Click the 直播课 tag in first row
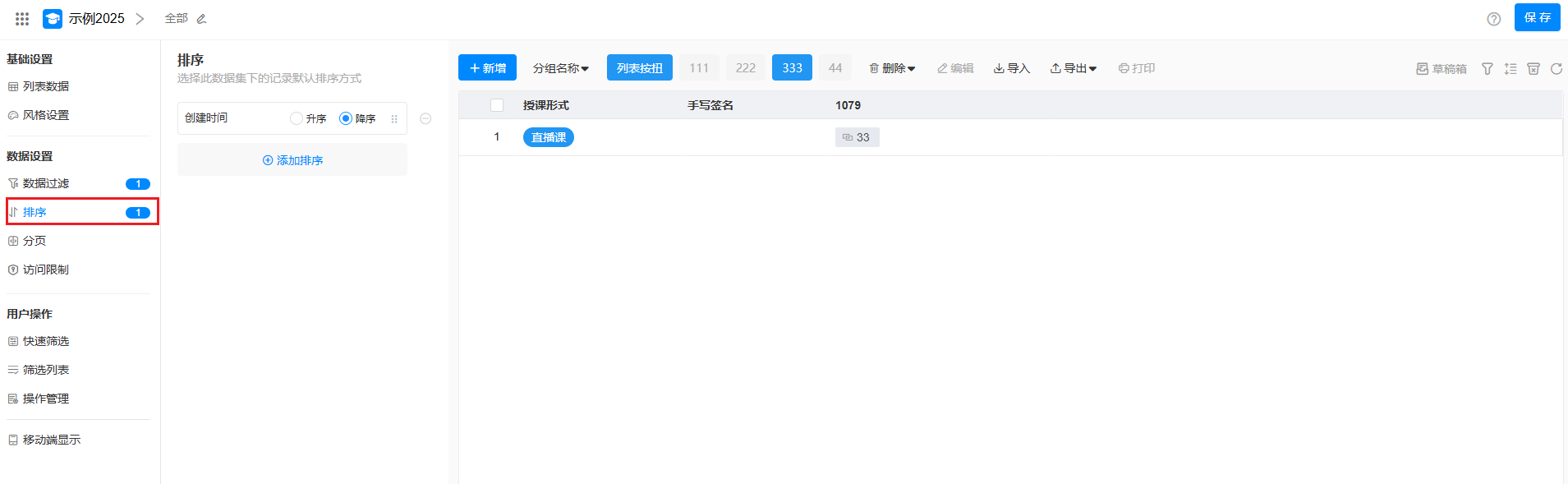 [548, 137]
